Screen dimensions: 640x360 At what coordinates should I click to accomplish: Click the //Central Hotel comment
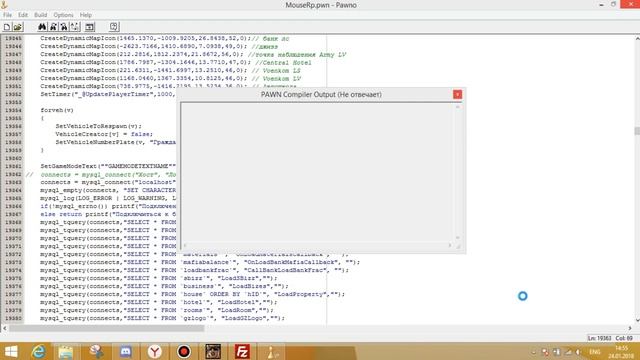click(283, 62)
